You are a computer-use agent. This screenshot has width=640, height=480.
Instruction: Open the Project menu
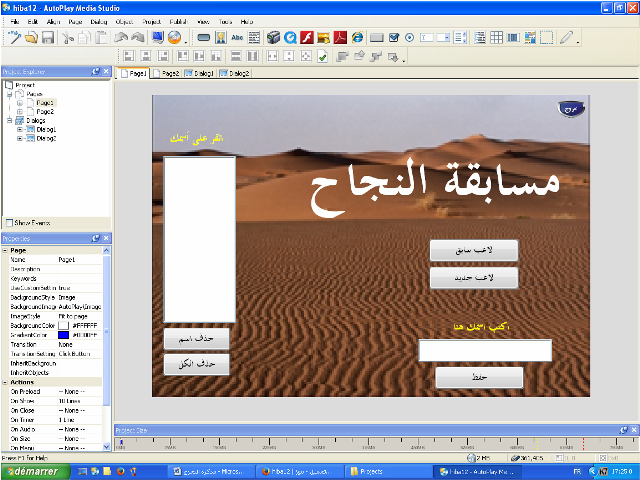[151, 21]
